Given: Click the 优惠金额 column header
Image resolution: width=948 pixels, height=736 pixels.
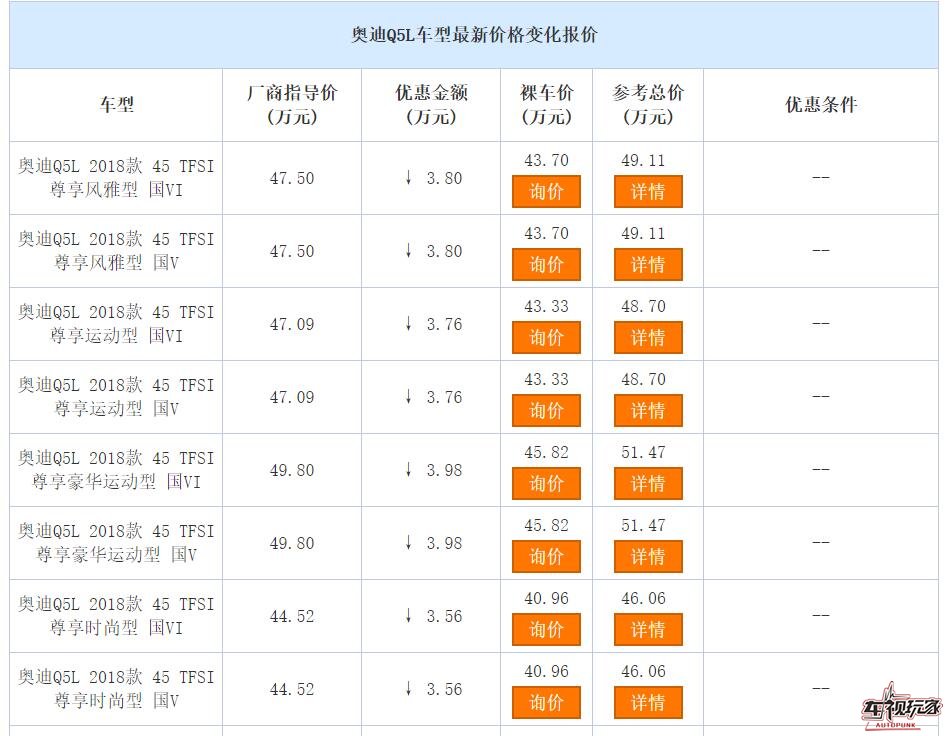Looking at the screenshot, I should tap(431, 105).
